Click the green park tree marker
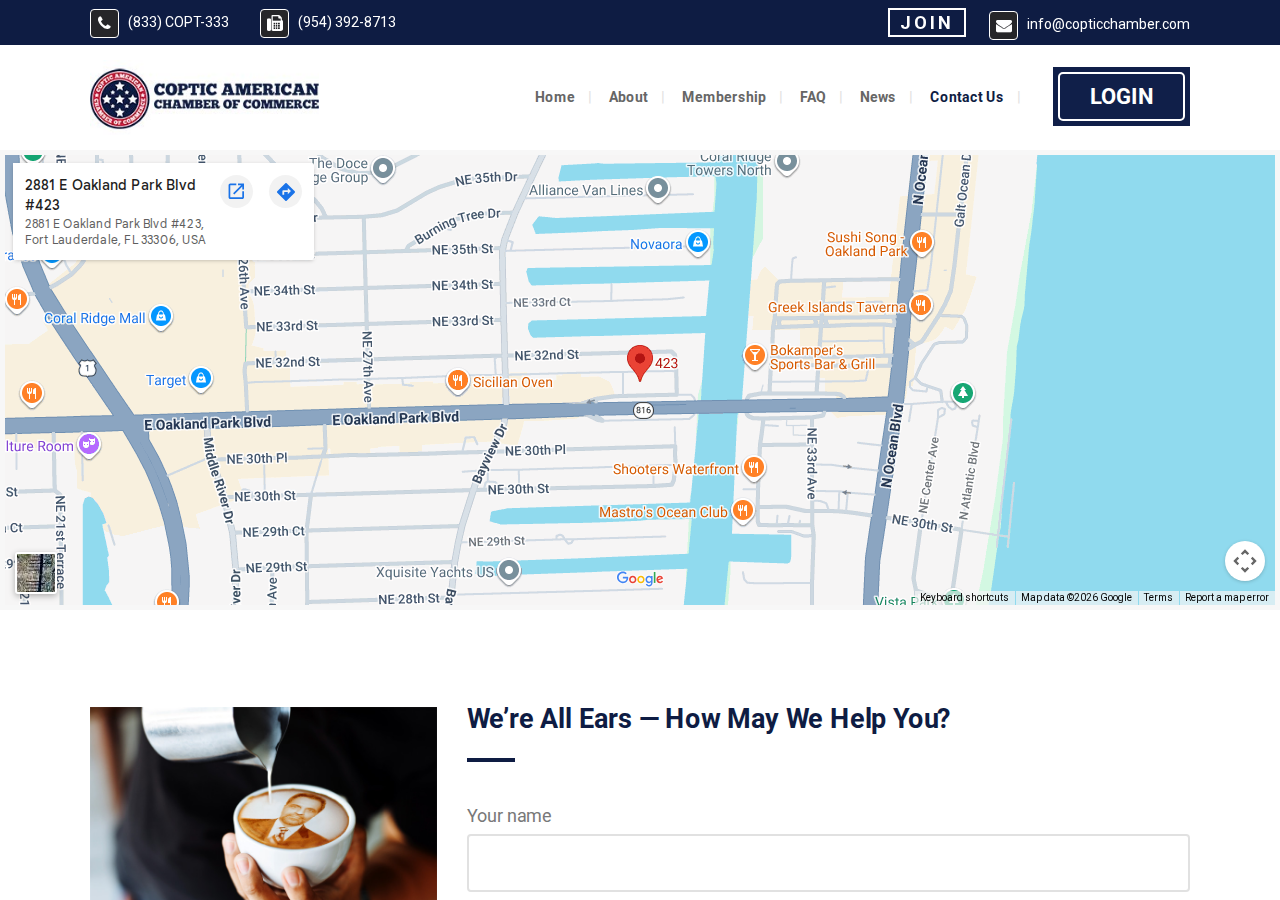Image resolution: width=1280 pixels, height=900 pixels. click(962, 393)
